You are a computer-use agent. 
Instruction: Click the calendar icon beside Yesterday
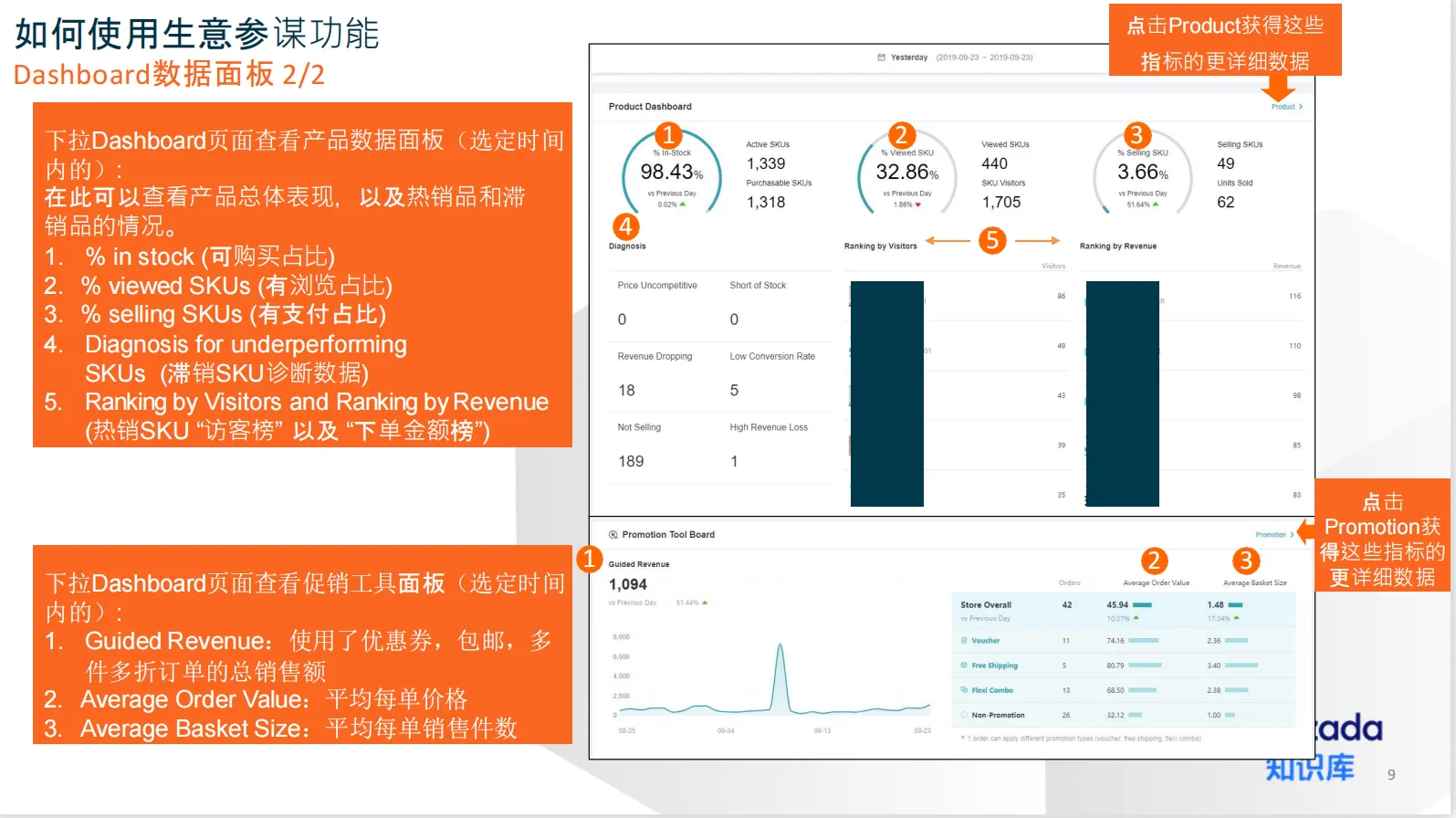pyautogui.click(x=881, y=58)
